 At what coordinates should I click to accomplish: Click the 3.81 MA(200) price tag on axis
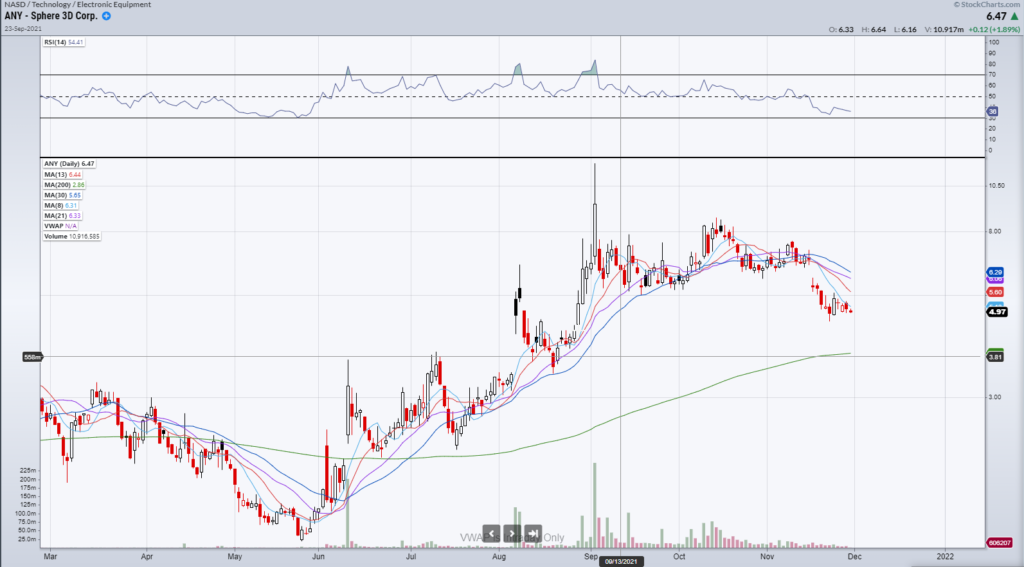coord(995,356)
